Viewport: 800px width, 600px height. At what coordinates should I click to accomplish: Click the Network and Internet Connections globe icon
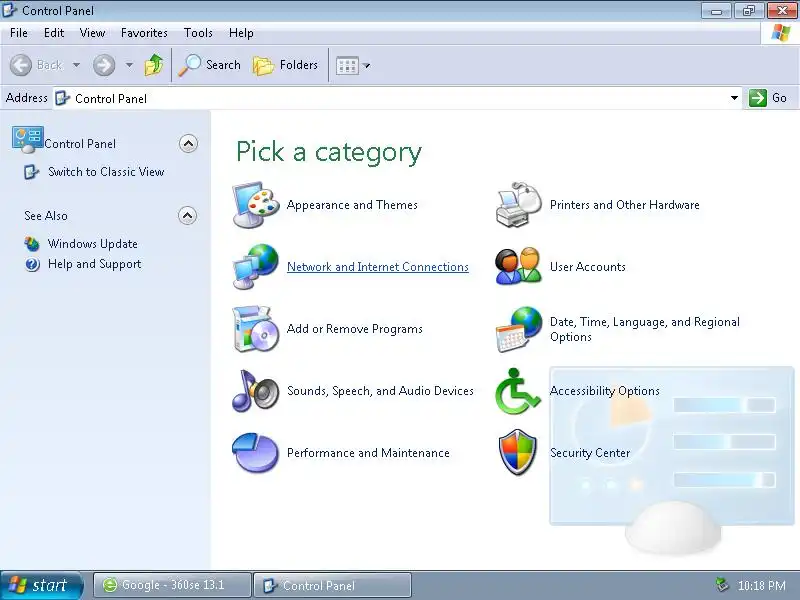(x=256, y=266)
